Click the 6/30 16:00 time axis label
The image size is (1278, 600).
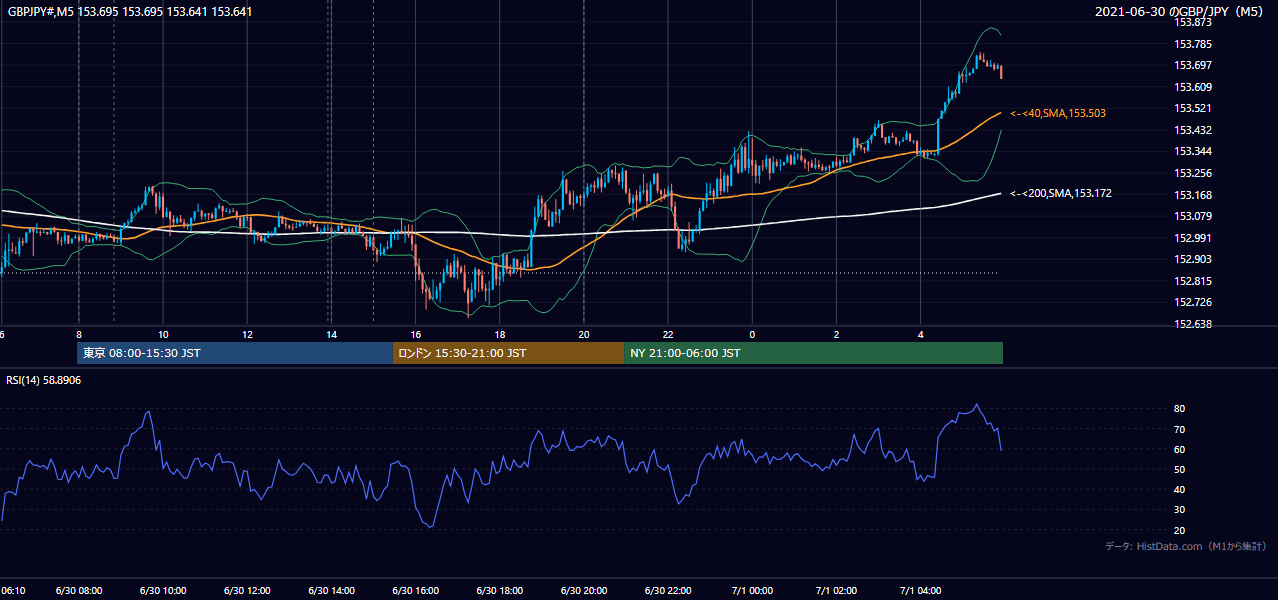pos(416,591)
